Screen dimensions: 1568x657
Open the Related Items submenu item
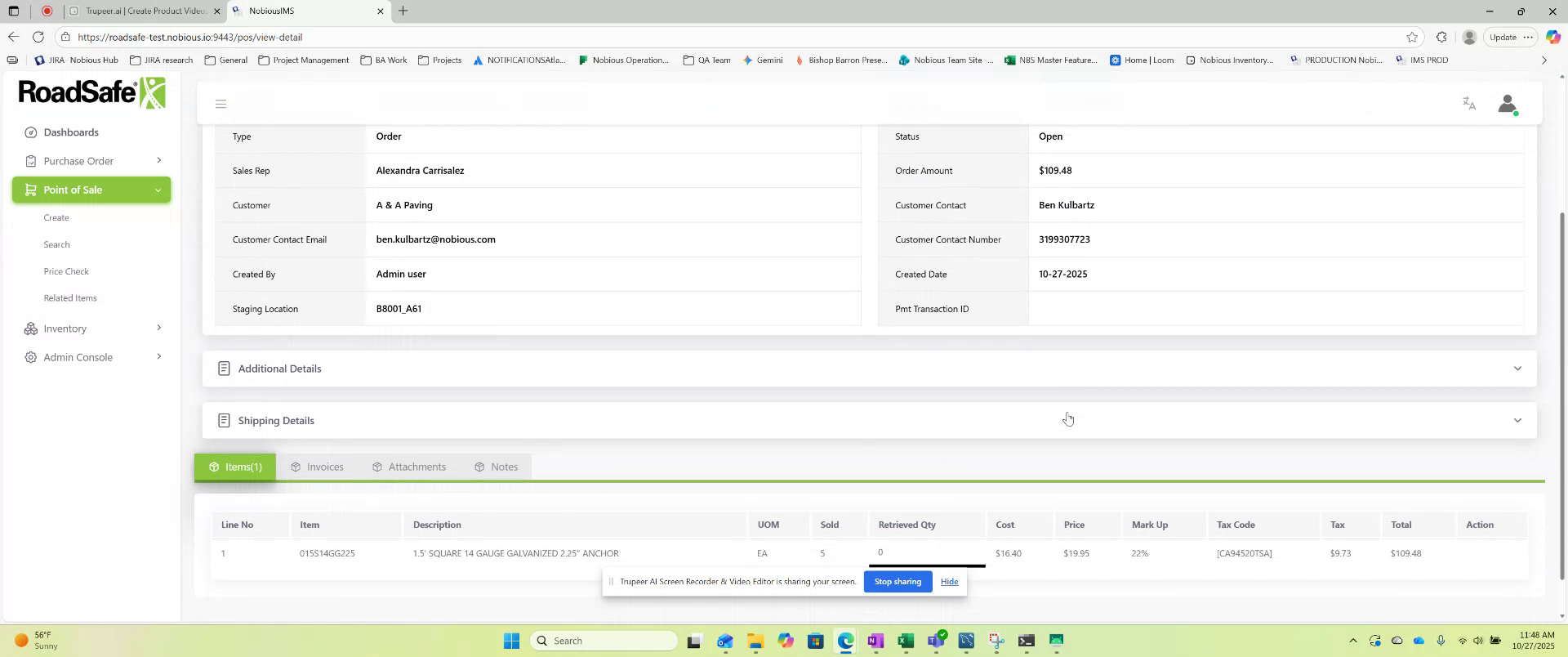click(x=70, y=298)
